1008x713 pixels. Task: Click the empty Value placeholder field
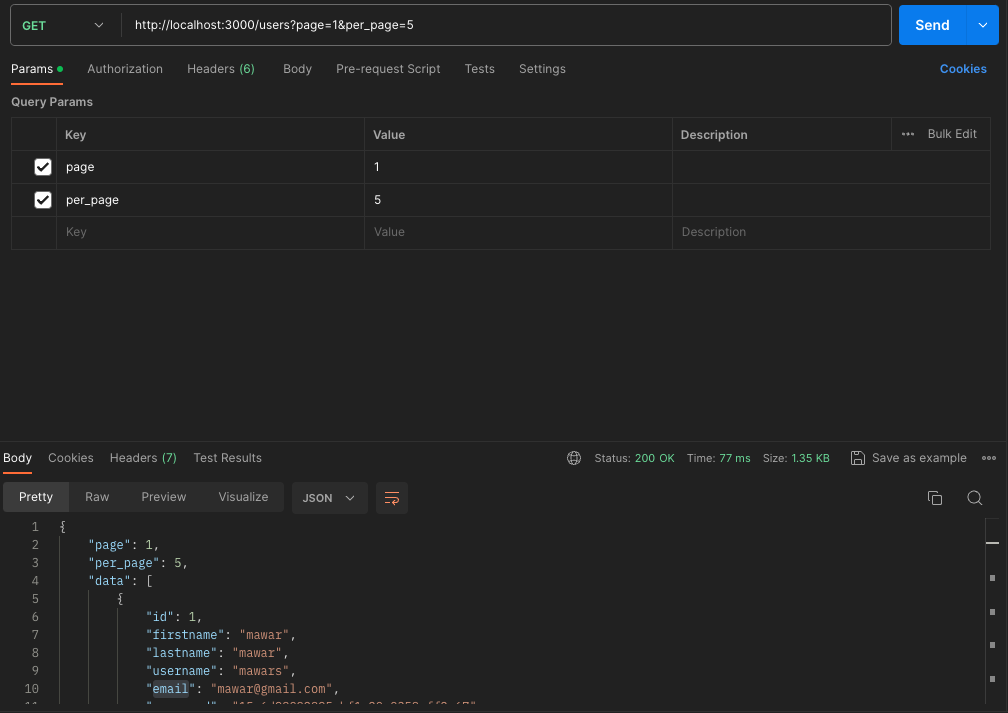point(518,232)
